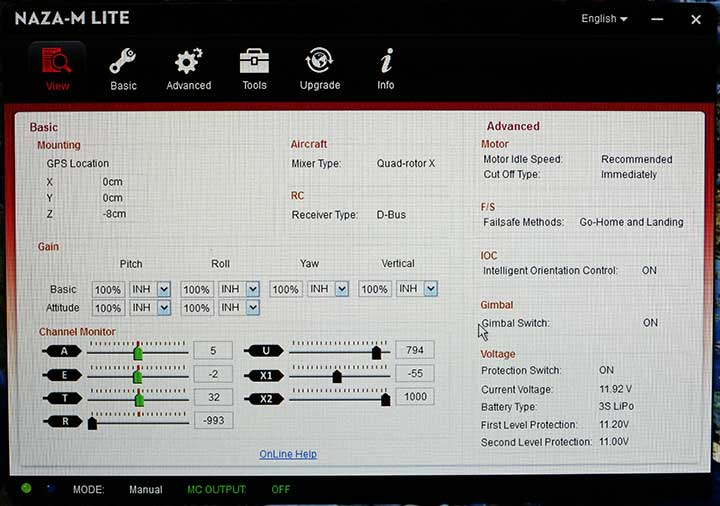This screenshot has width=720, height=506.
Task: Click Go-Home and Landing failsafe value
Action: (x=631, y=222)
